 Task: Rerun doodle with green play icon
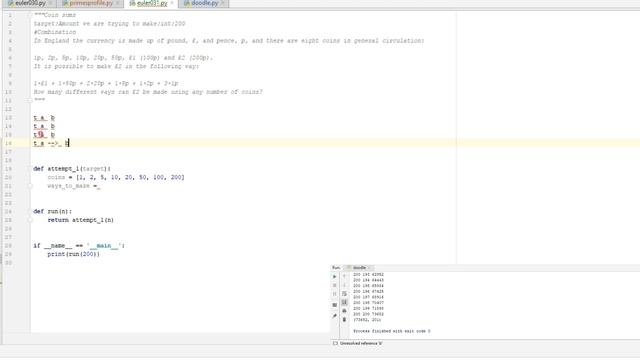click(x=335, y=277)
